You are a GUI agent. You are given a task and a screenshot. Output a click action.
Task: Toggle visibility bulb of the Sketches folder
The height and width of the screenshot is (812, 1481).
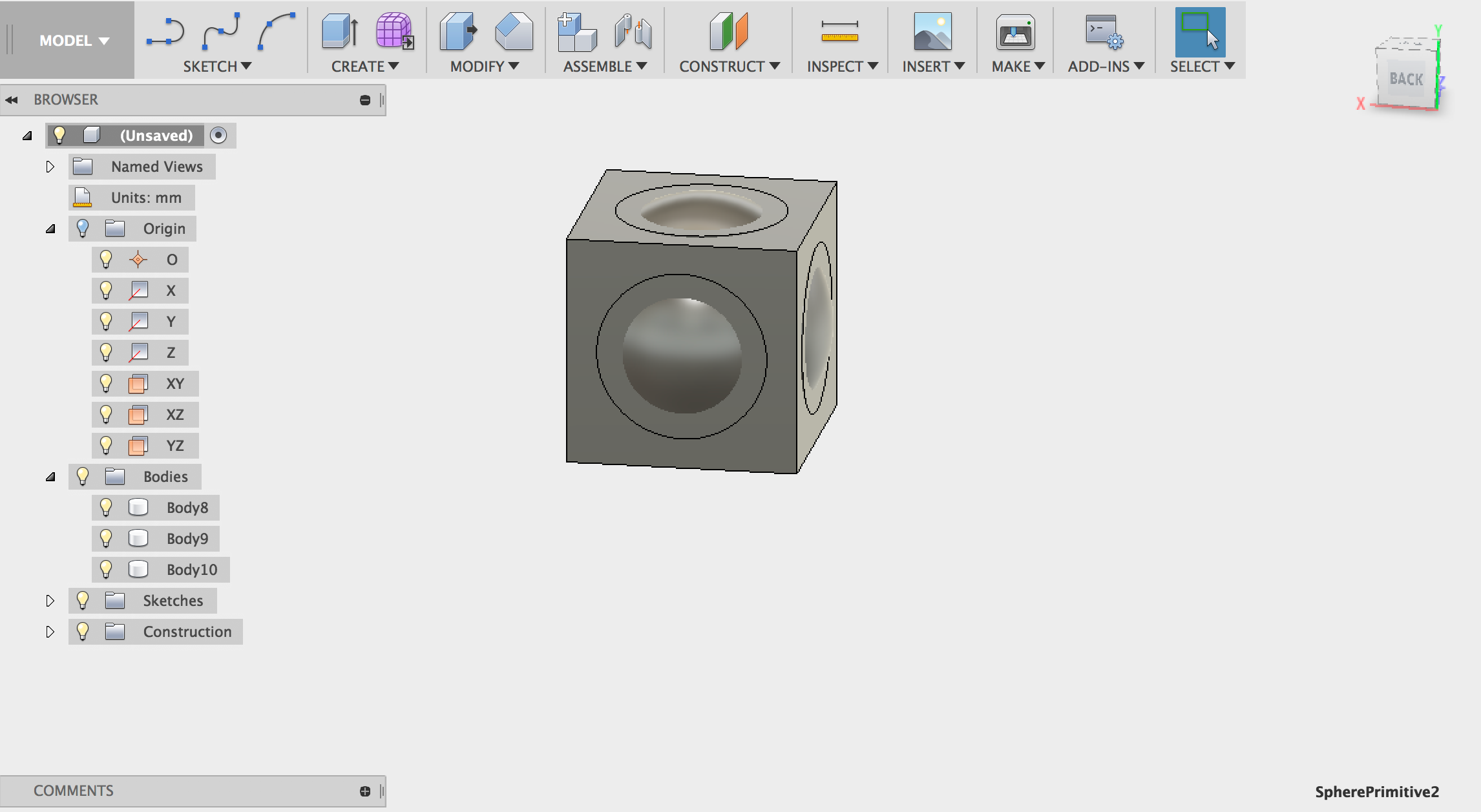[x=82, y=601]
